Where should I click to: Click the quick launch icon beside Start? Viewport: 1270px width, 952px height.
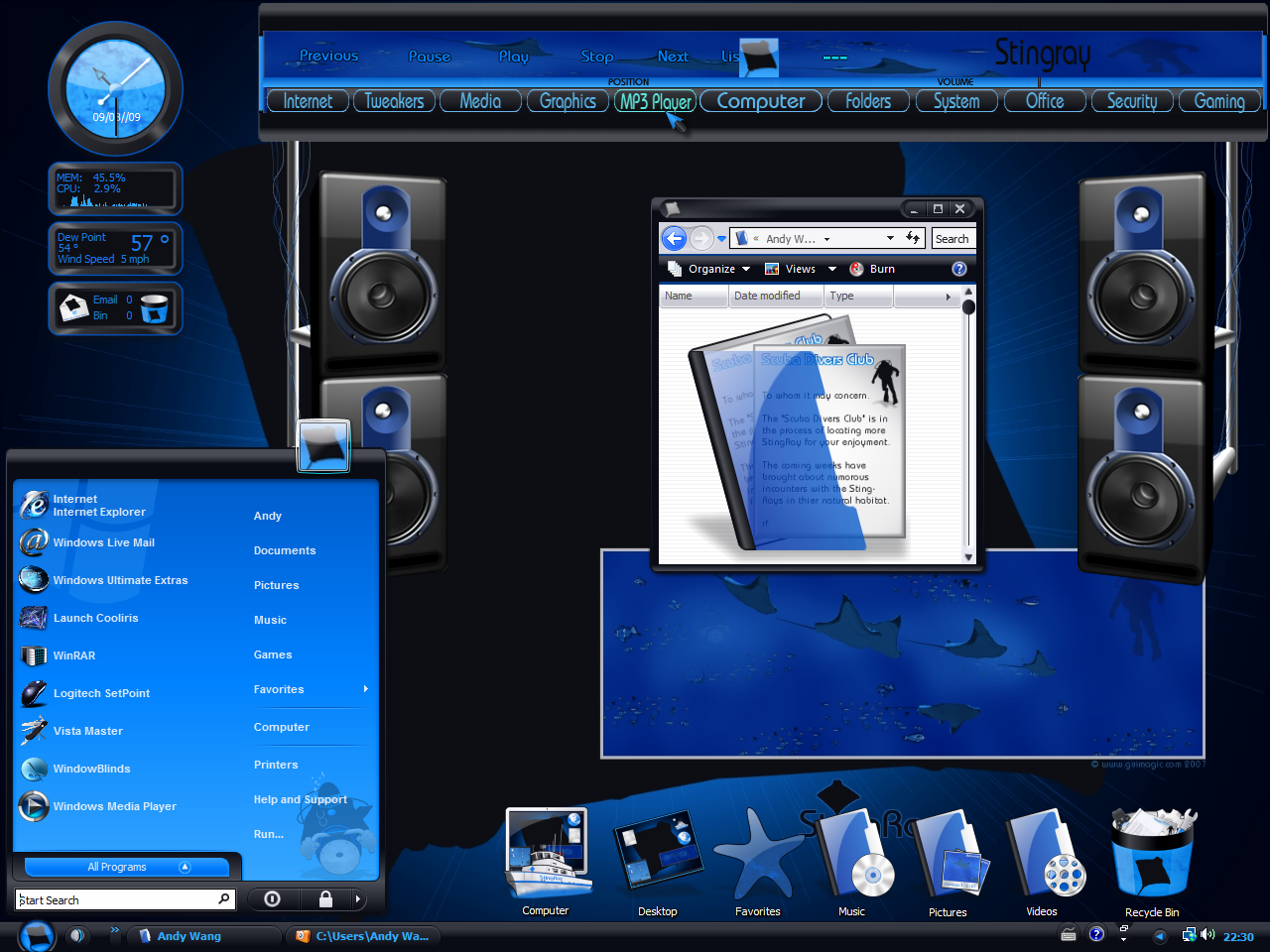pyautogui.click(x=76, y=935)
